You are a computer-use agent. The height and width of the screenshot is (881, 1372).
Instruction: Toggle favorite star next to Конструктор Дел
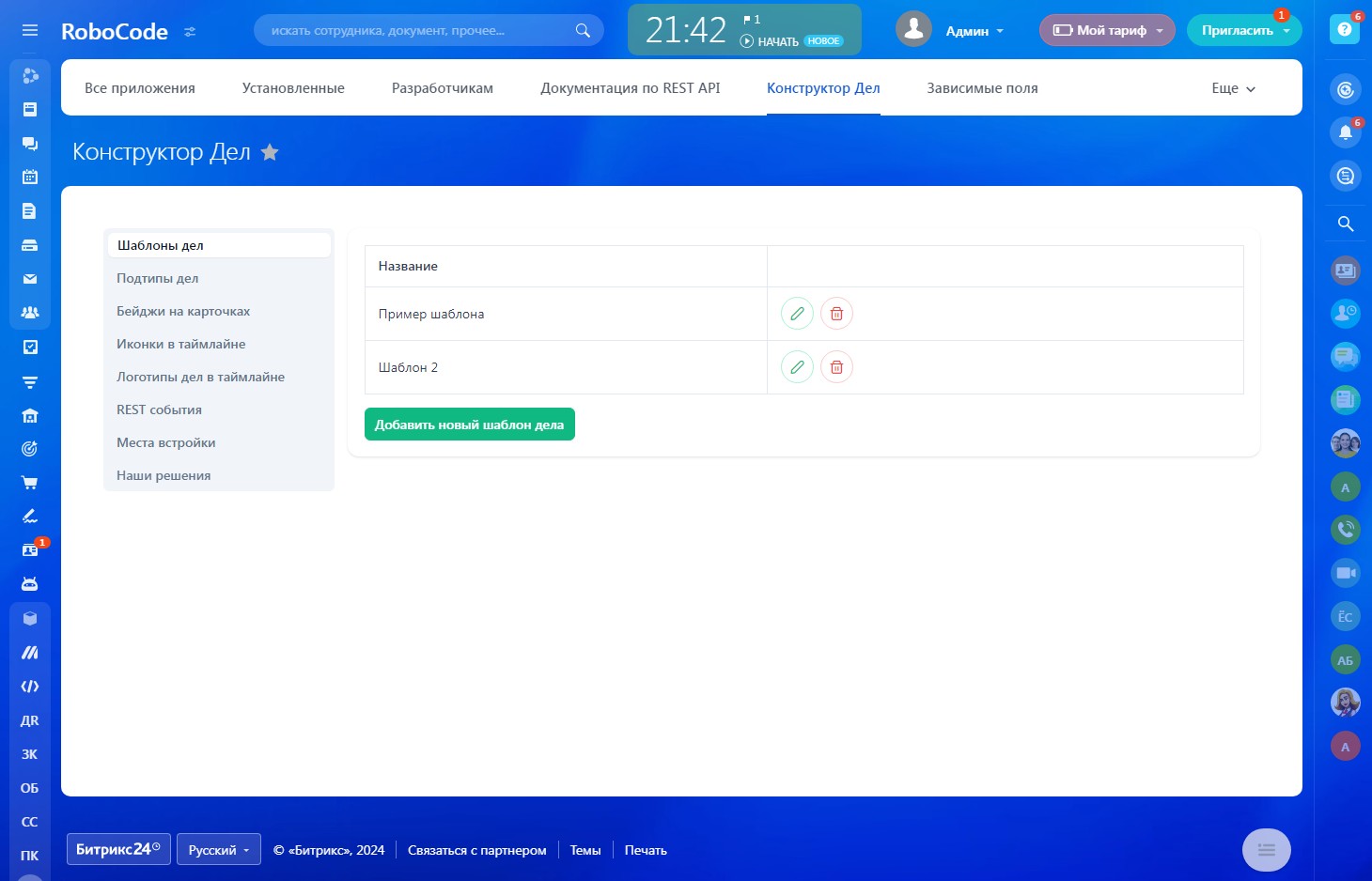270,152
